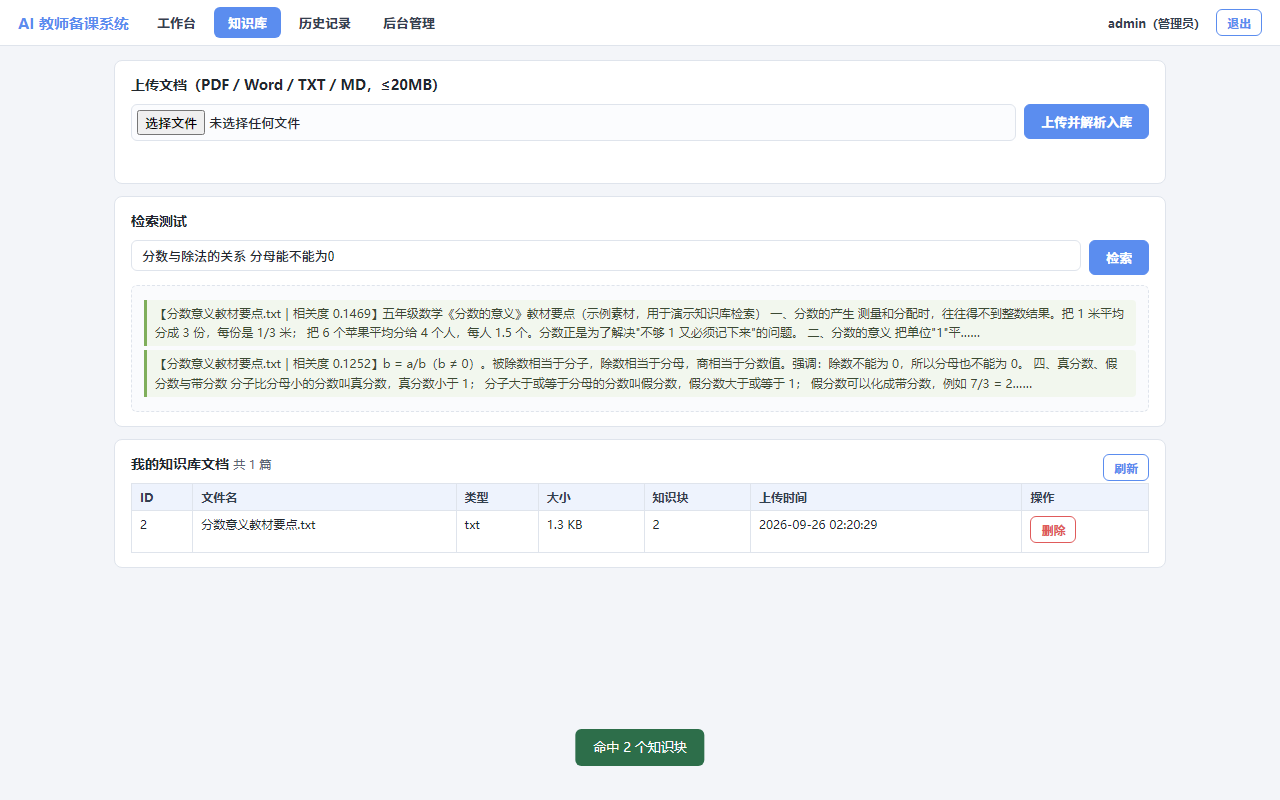Select the 知识库 tab

click(247, 23)
